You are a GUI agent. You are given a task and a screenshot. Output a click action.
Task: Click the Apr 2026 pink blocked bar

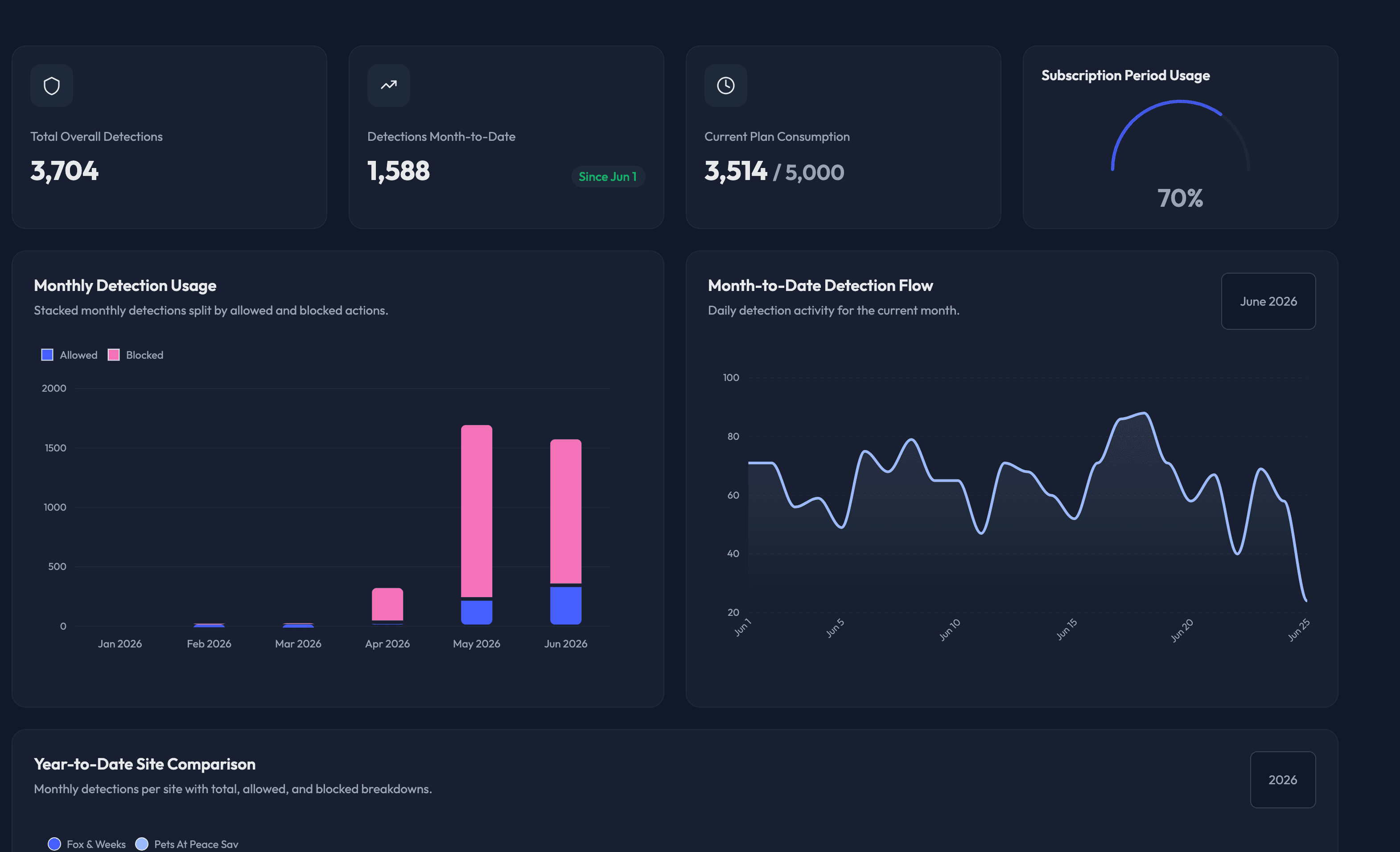pos(387,604)
